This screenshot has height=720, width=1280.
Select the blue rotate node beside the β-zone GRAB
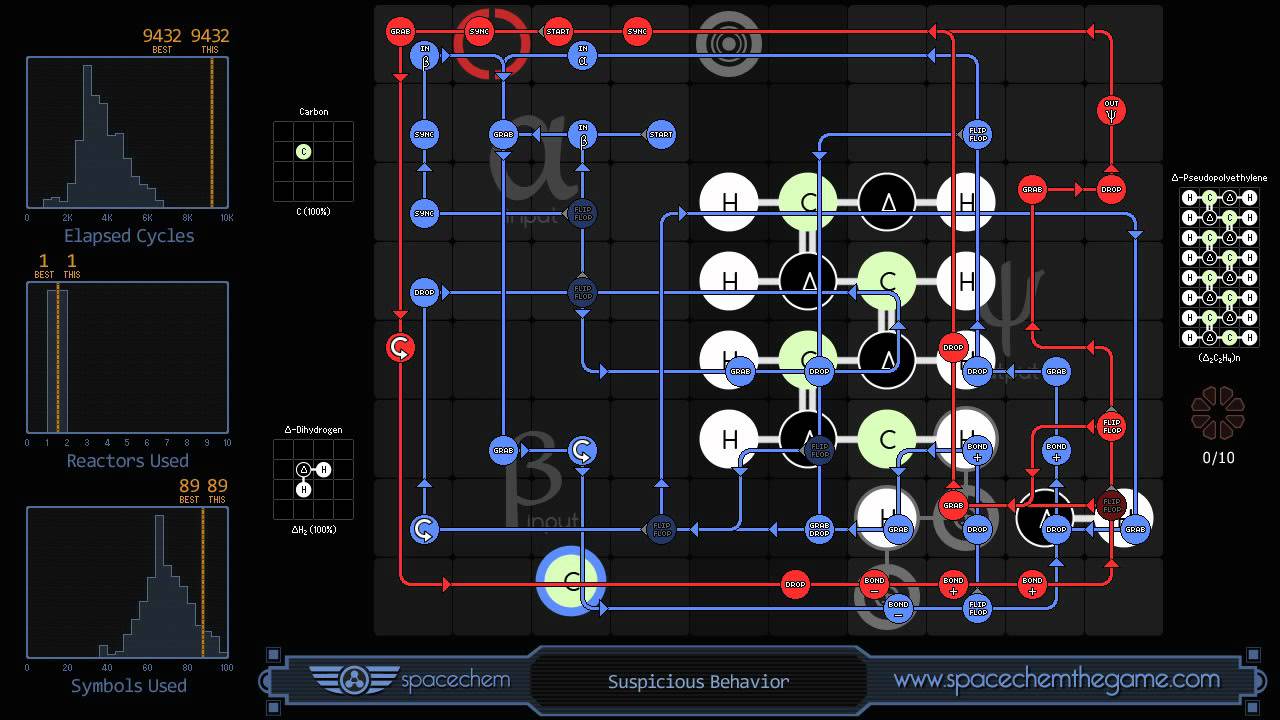pos(583,450)
